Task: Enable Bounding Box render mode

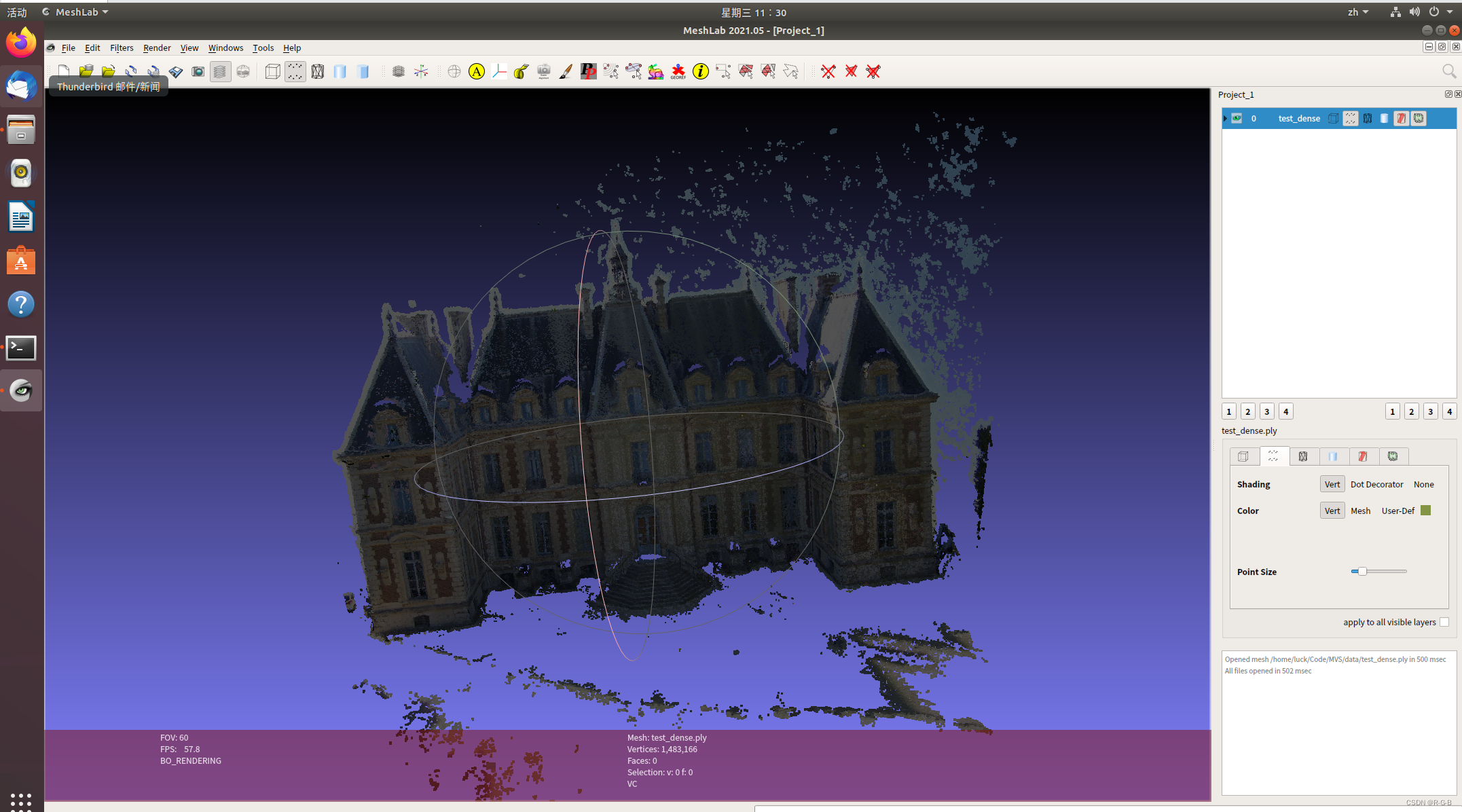Action: [272, 71]
